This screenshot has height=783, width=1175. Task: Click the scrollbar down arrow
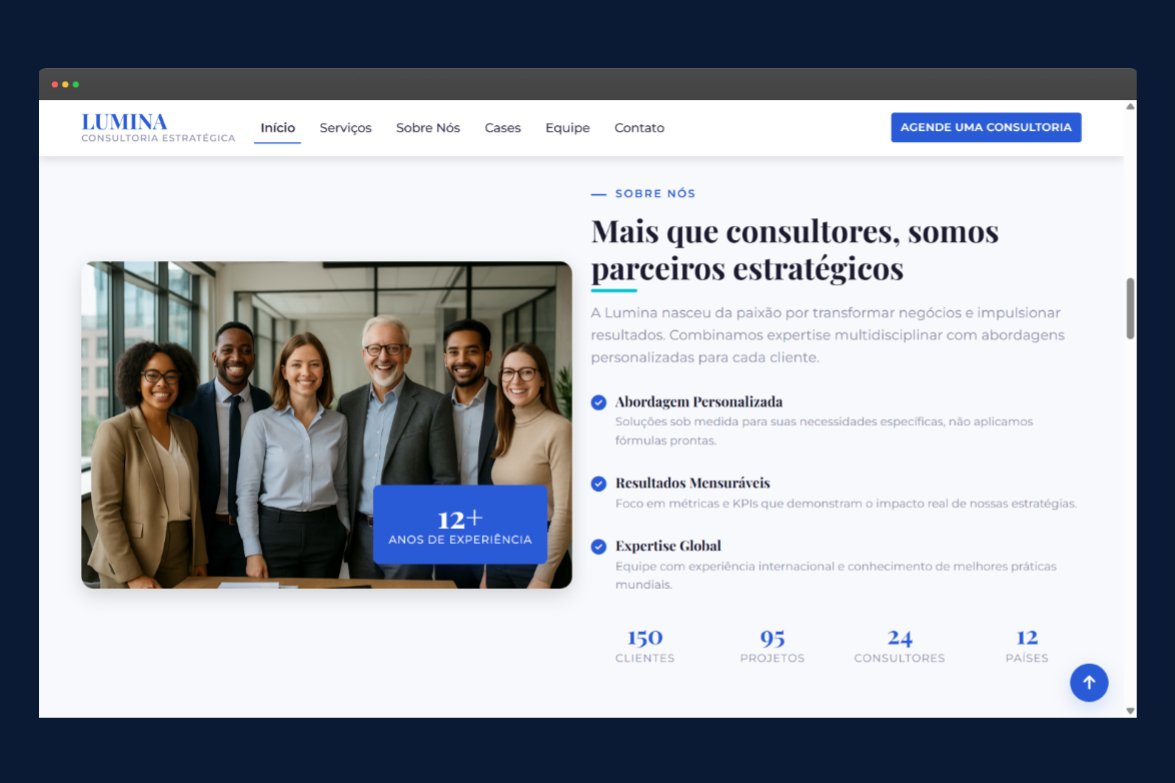(x=1131, y=711)
